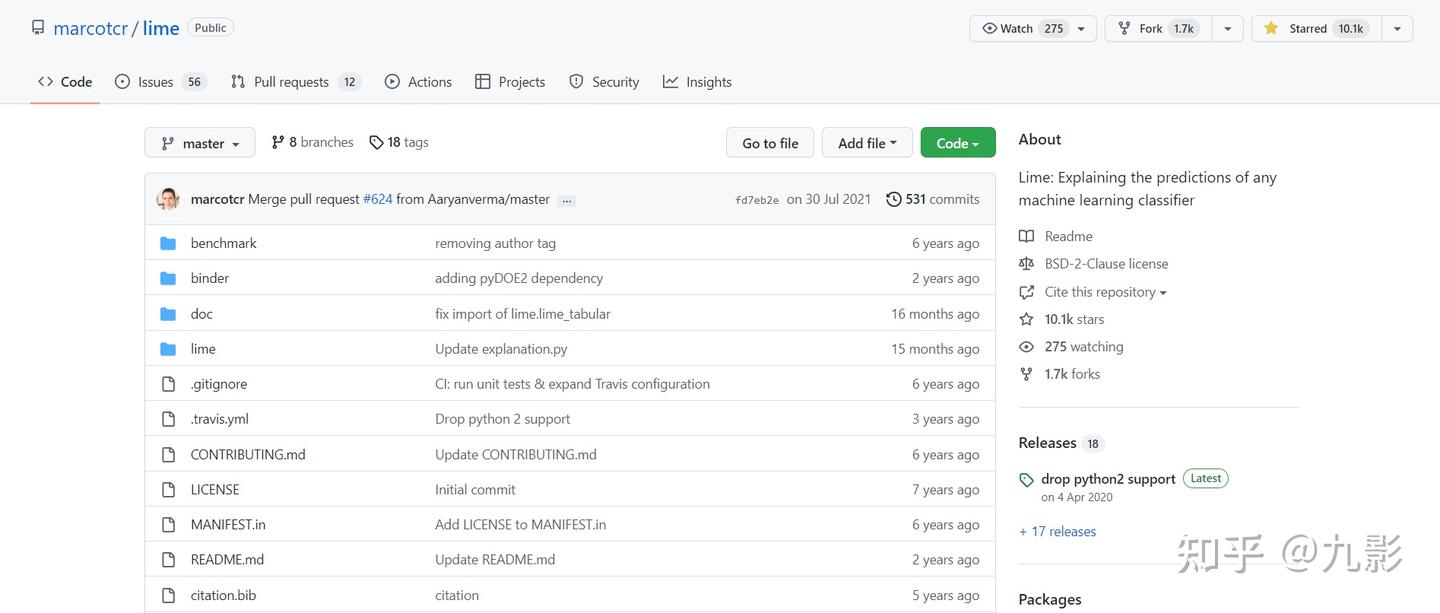The image size is (1440, 613).
Task: Open the 'Initial commit' message link
Action: point(475,489)
